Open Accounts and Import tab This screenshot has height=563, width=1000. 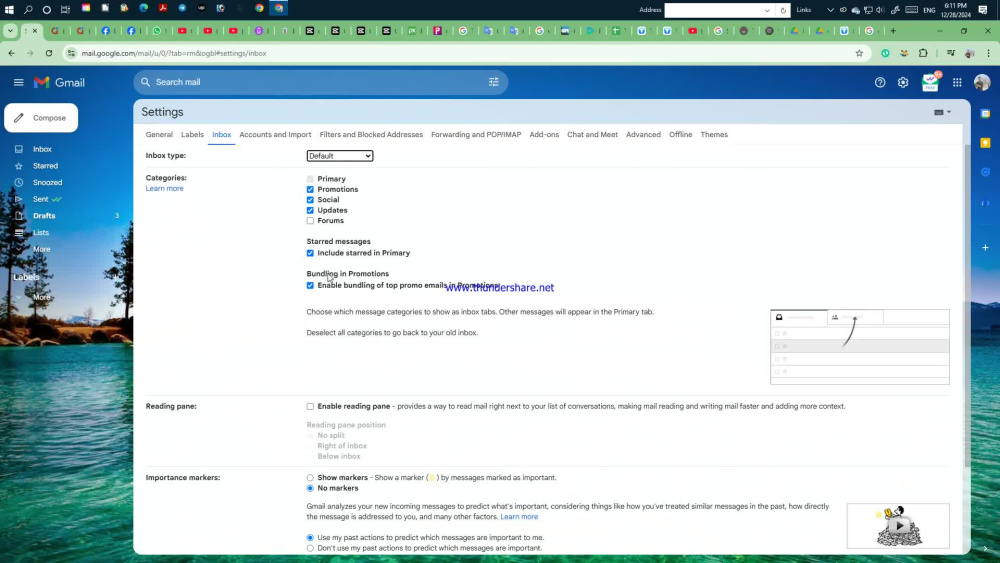coord(275,135)
